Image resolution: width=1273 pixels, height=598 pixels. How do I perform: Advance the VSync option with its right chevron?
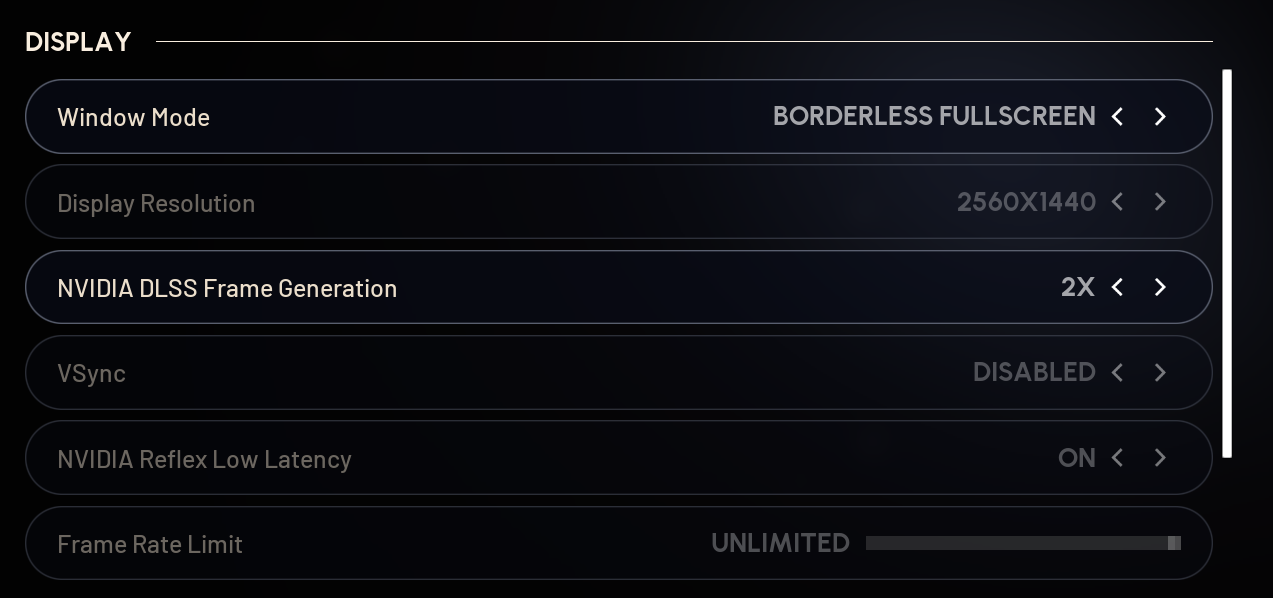(x=1160, y=372)
